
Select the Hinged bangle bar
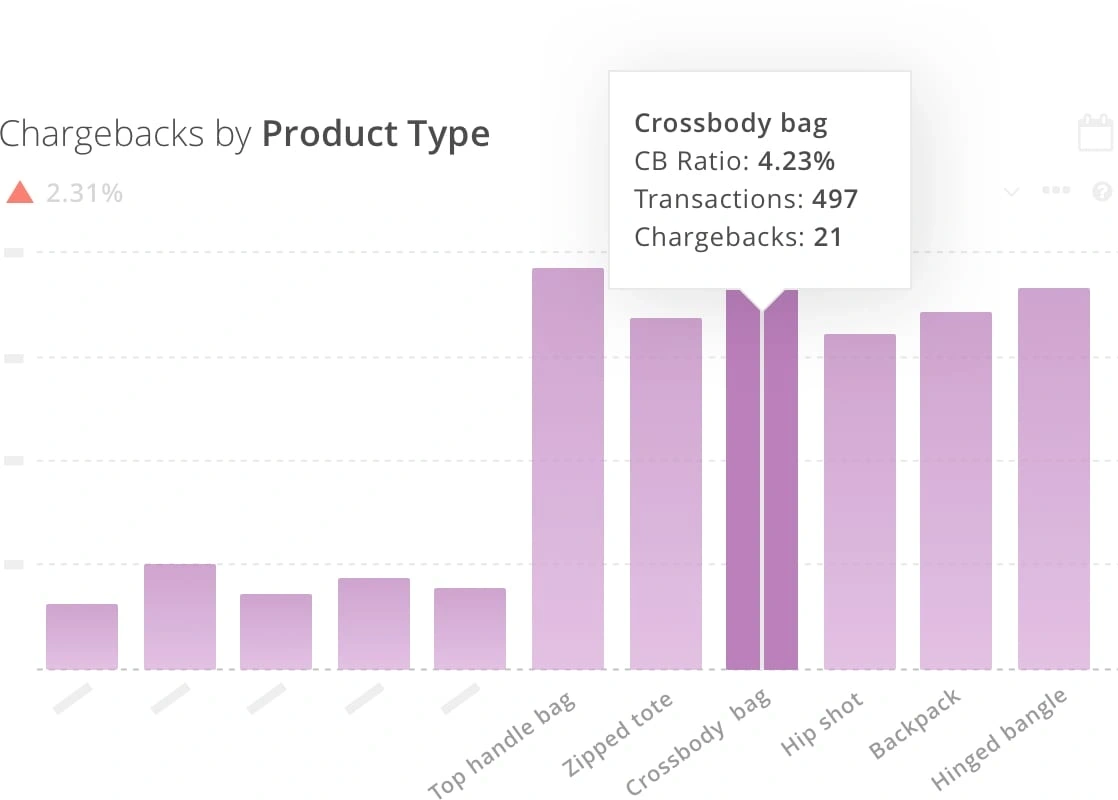[1054, 478]
